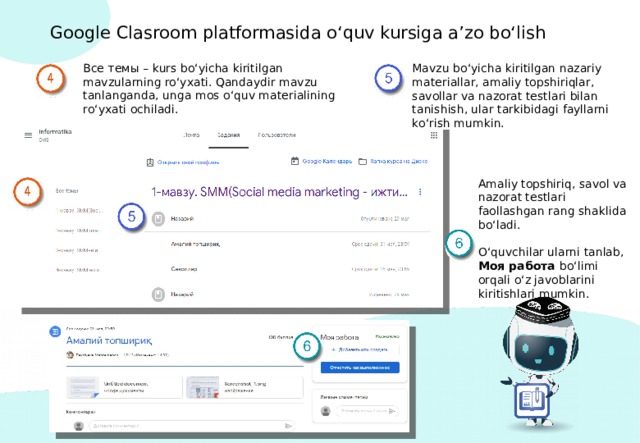
Task: Click the blue assignment icon above Амалий топшириқ
Action: point(55,332)
